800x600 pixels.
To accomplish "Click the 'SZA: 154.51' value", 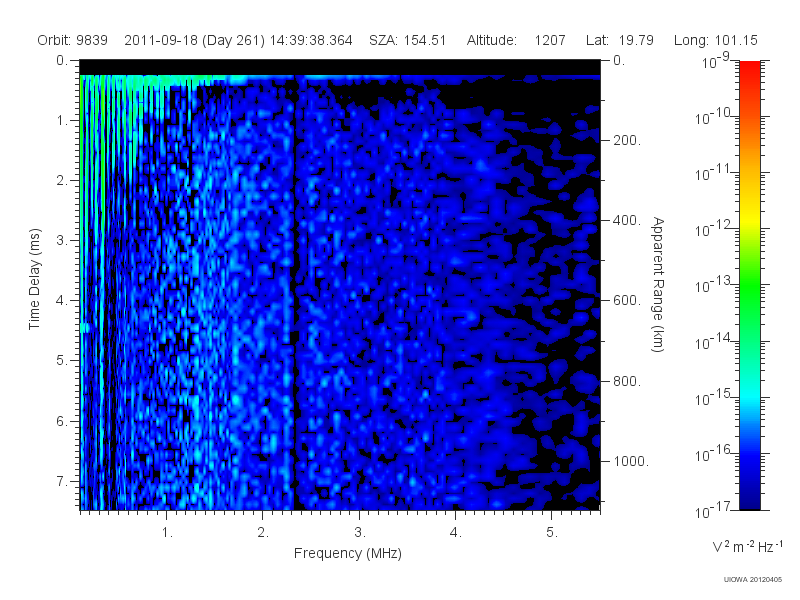I will coord(408,40).
